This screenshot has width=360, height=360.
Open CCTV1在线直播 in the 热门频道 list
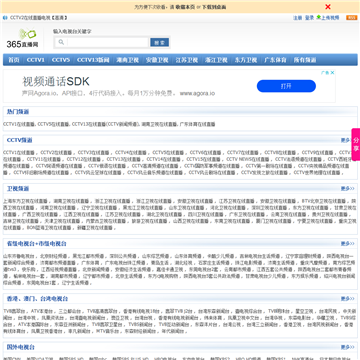click(19, 124)
